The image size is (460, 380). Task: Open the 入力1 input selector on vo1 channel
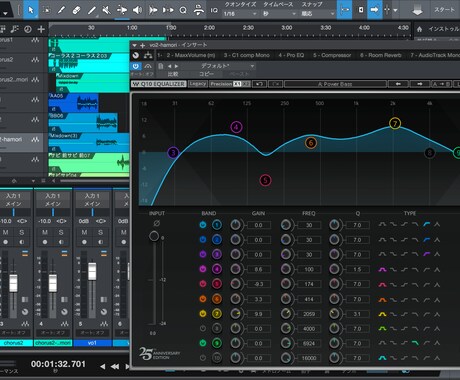(x=92, y=196)
